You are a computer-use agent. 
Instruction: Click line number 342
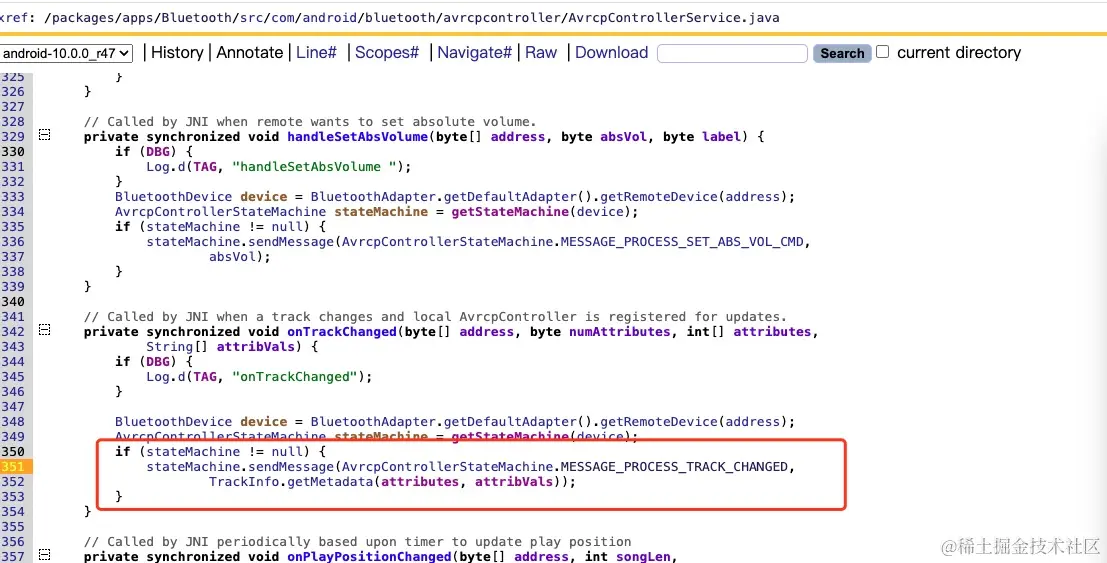coord(12,331)
